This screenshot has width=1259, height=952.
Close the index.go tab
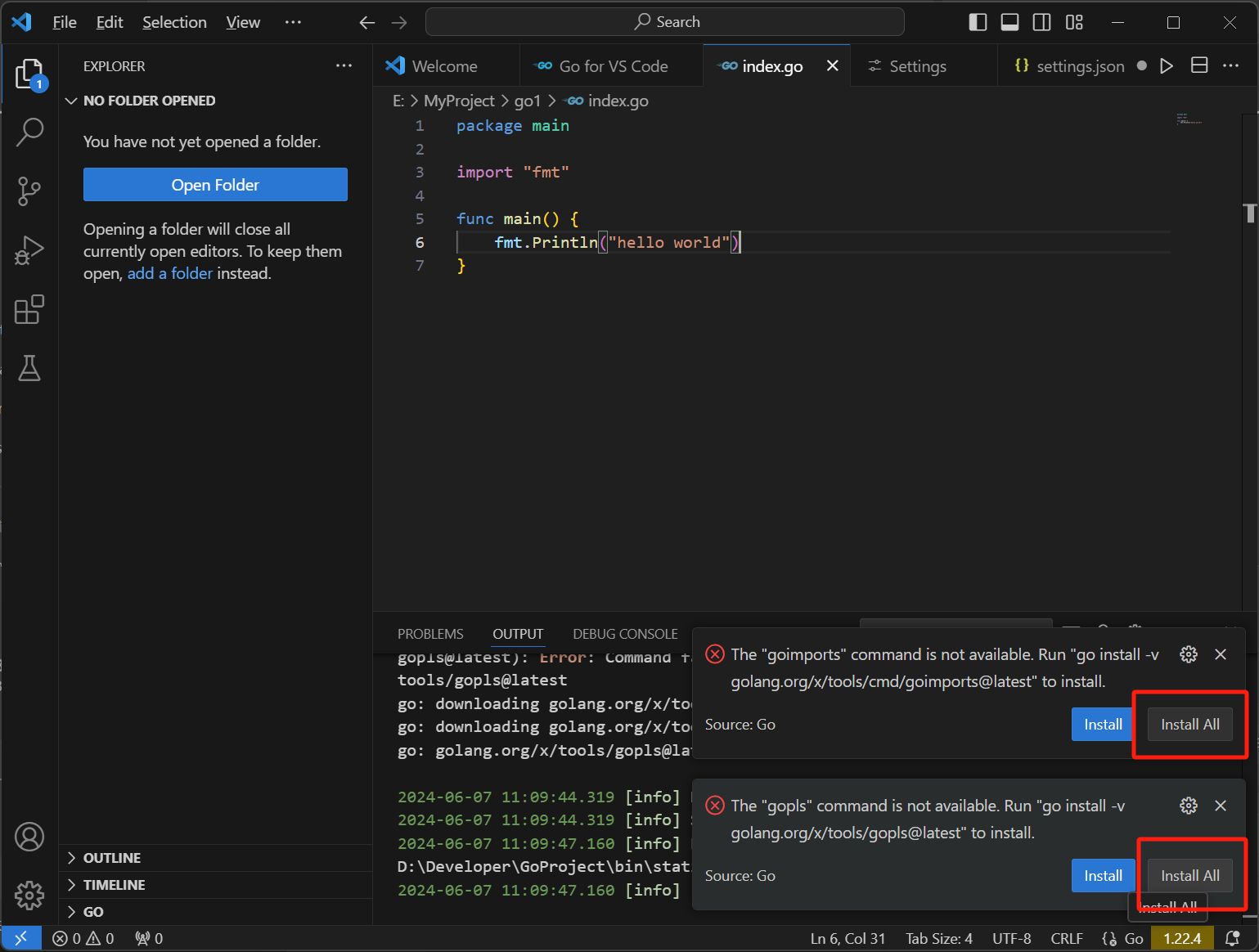(x=832, y=65)
